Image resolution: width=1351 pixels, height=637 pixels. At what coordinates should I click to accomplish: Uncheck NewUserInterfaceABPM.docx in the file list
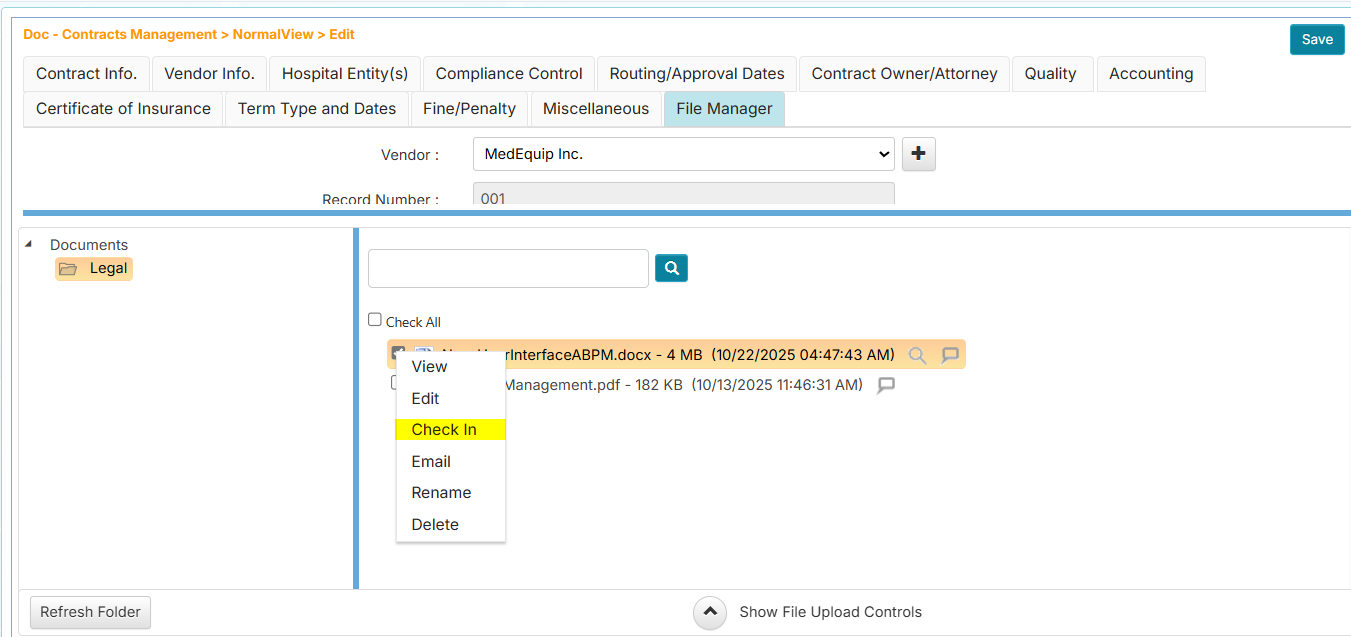pyautogui.click(x=399, y=354)
